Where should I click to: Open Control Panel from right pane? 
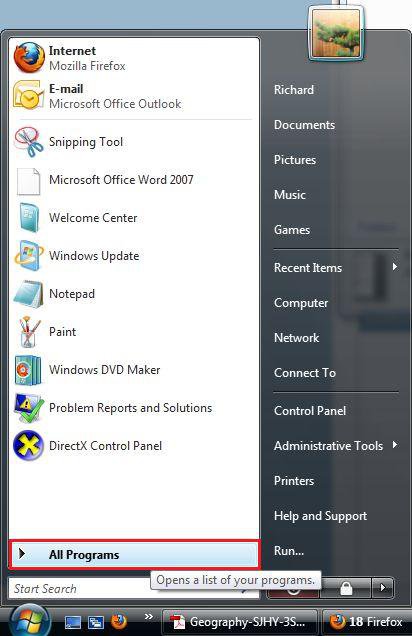tap(310, 410)
